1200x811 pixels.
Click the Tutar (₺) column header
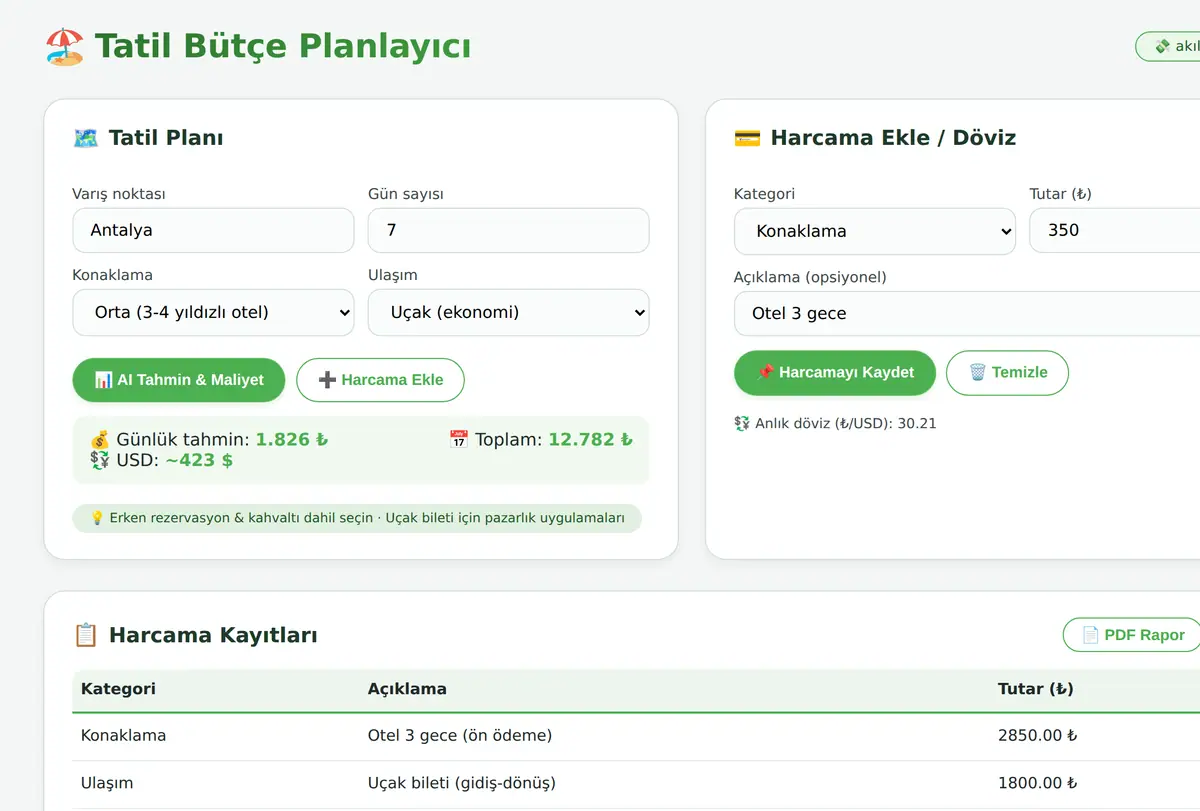[1036, 689]
